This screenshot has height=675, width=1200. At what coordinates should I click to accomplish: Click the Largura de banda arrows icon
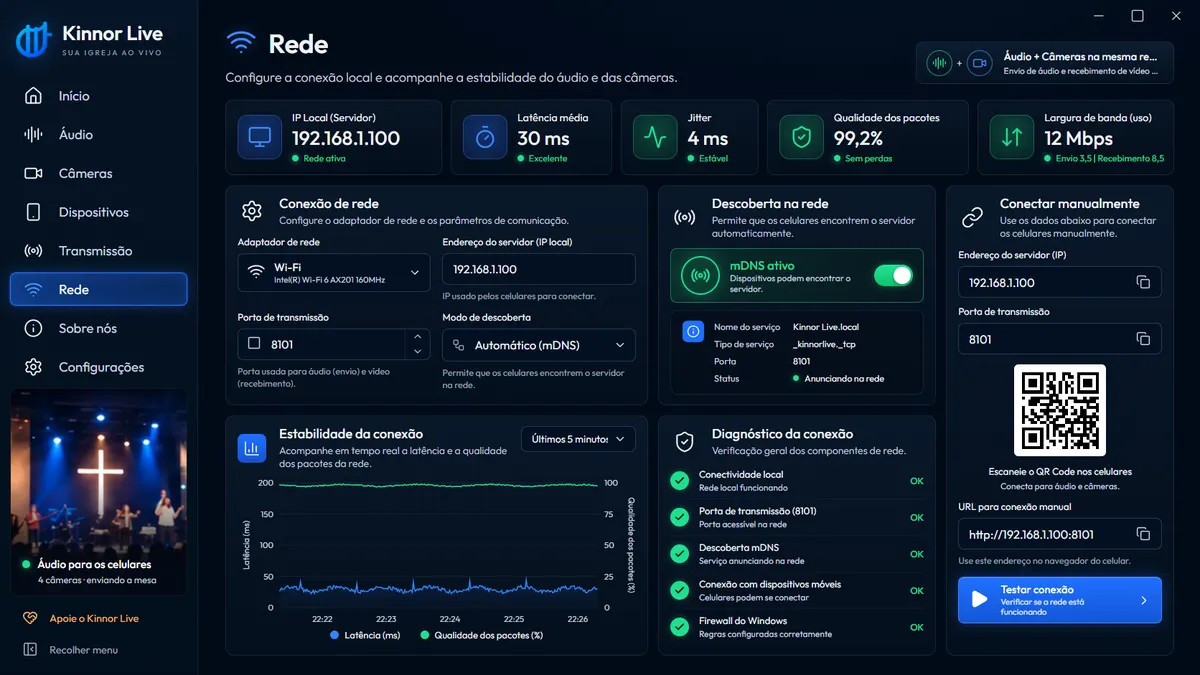tap(1011, 137)
